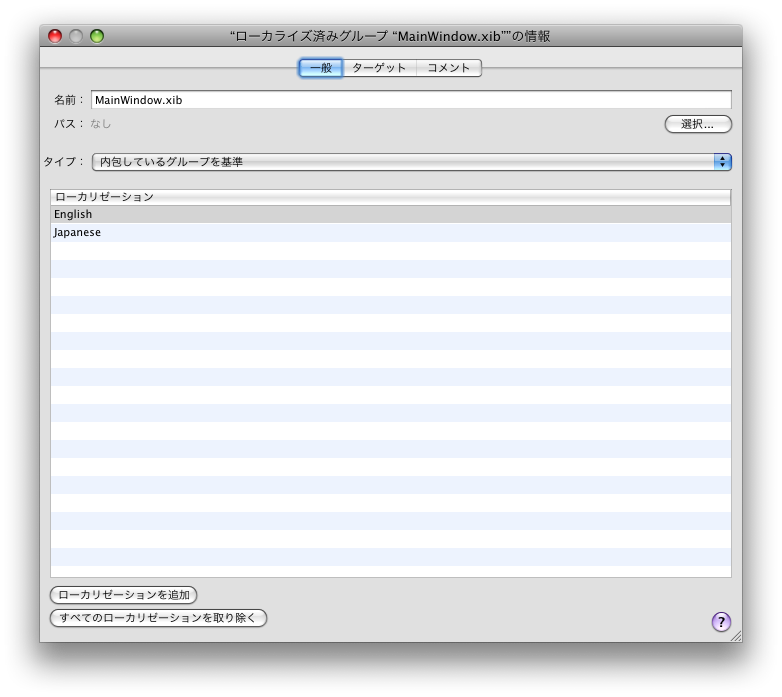Switch to the ターゲット tab
The image size is (782, 697).
pos(379,68)
